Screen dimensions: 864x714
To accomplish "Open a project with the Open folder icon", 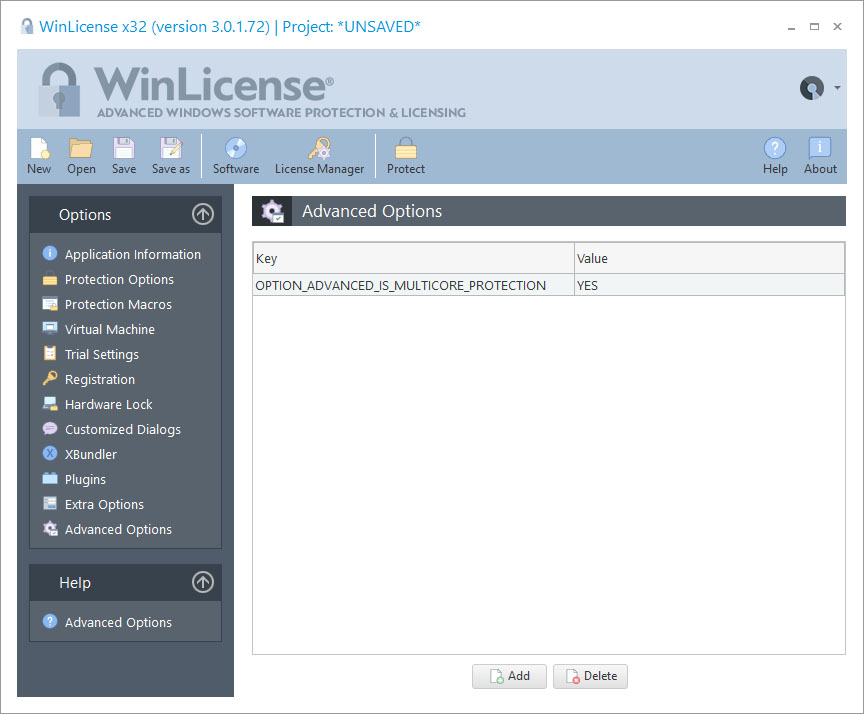I will (81, 149).
